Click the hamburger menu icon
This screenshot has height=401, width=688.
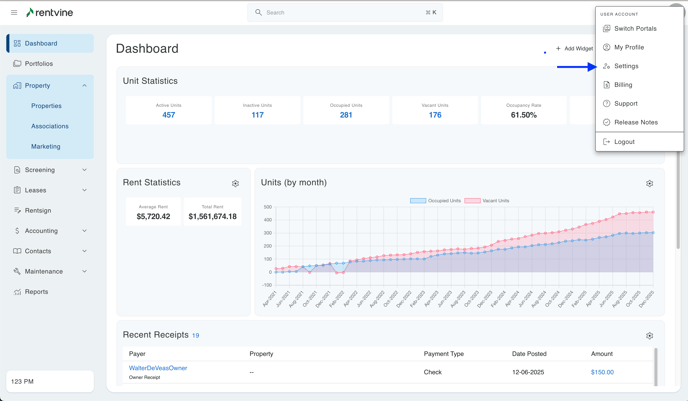point(14,13)
